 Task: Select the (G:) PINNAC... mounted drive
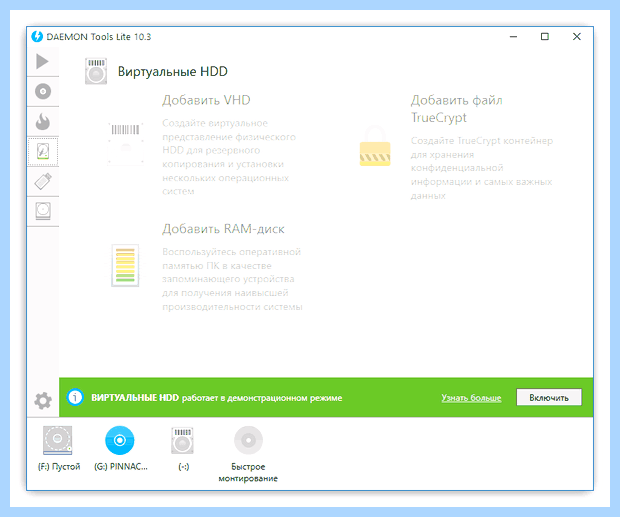click(x=120, y=440)
